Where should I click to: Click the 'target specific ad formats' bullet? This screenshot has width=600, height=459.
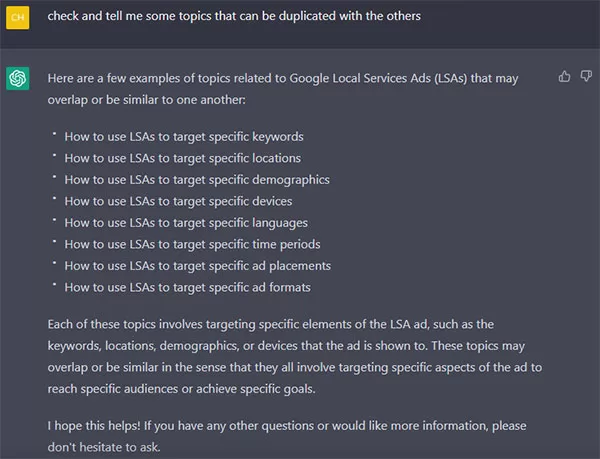(x=188, y=287)
